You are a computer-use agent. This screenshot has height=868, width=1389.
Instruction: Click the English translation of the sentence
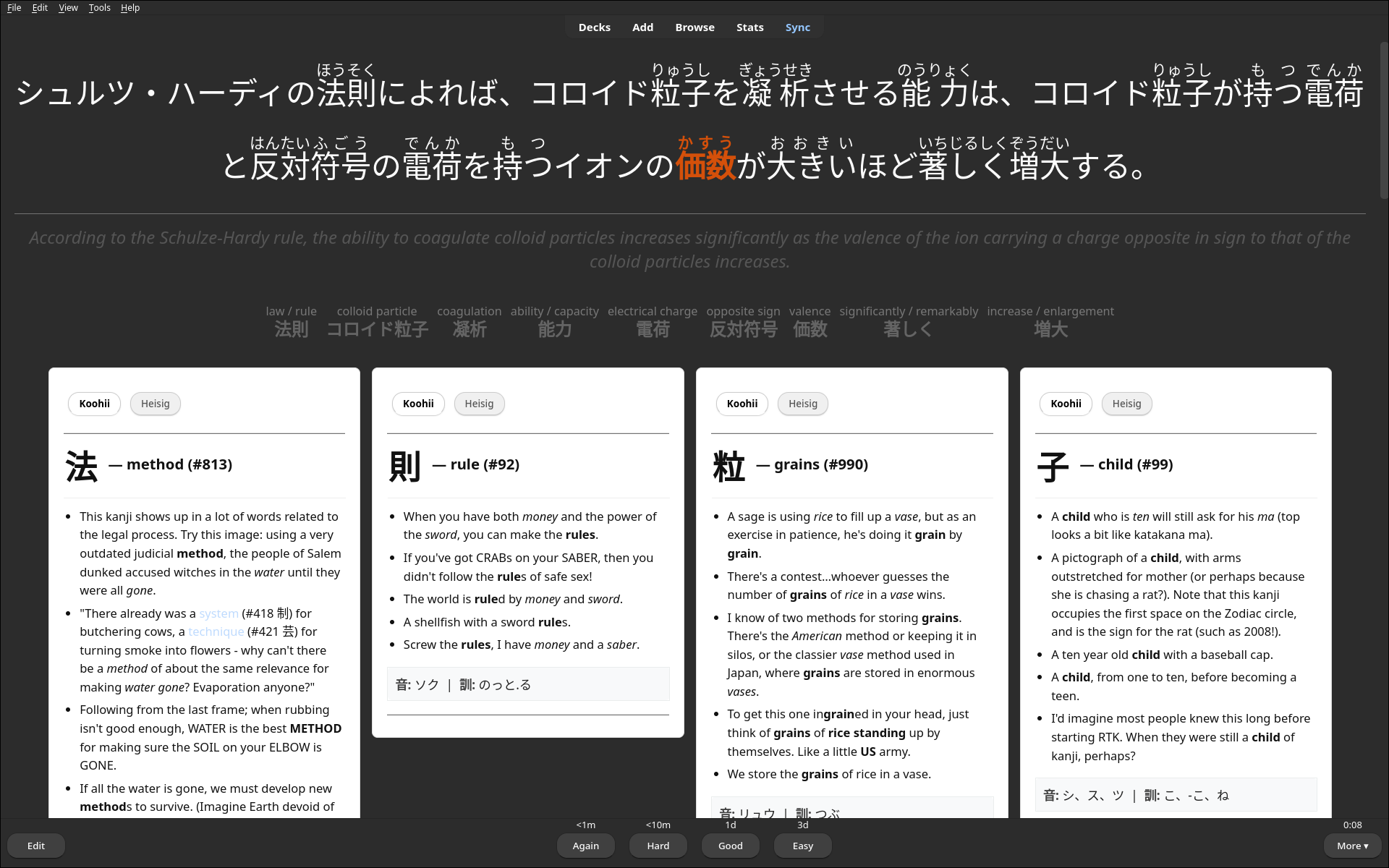[x=689, y=250]
